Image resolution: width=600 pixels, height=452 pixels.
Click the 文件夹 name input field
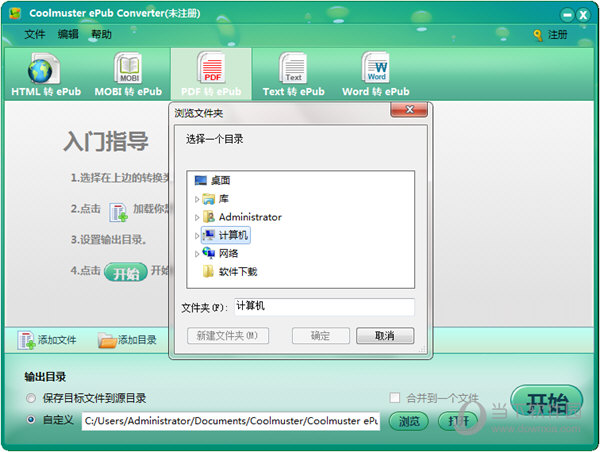coord(324,307)
